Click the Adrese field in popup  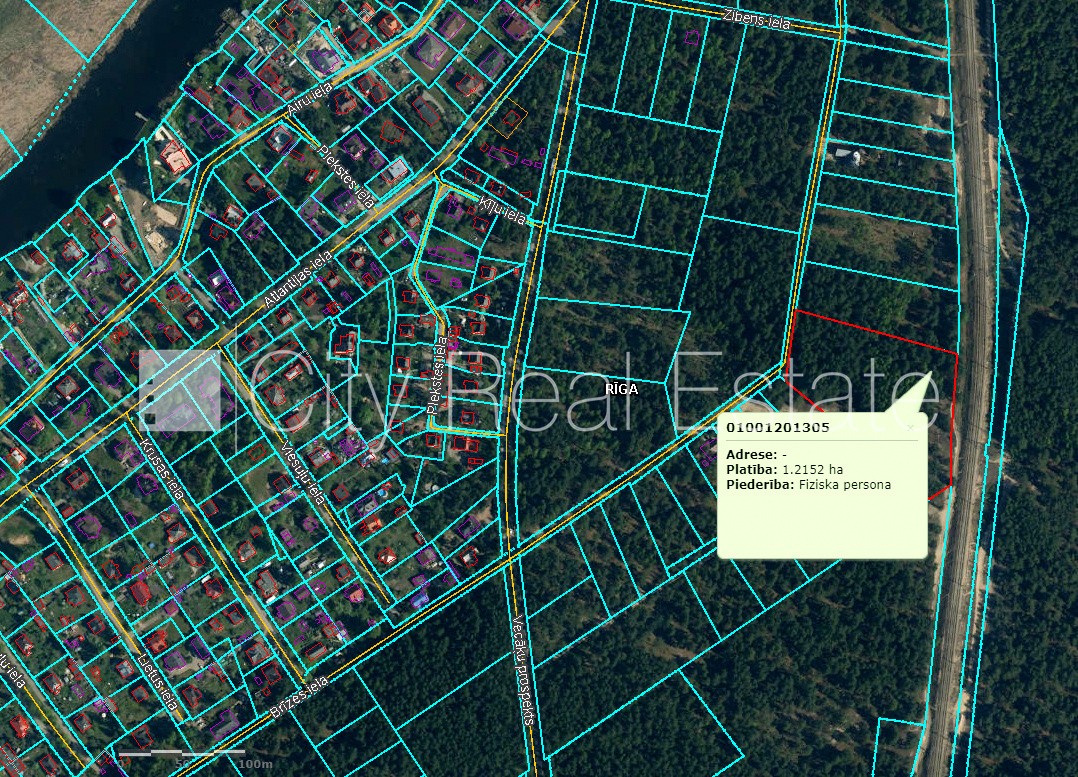(758, 454)
